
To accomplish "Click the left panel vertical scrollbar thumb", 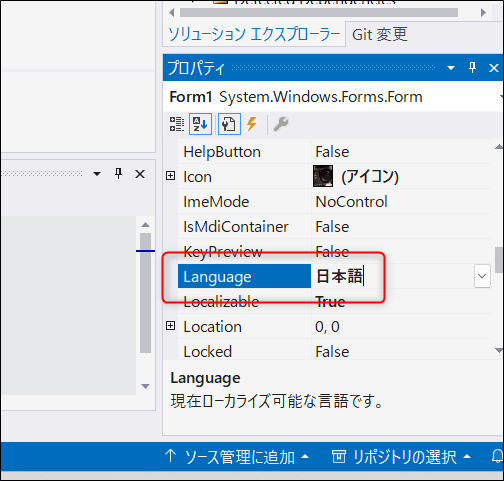I will pos(145,293).
